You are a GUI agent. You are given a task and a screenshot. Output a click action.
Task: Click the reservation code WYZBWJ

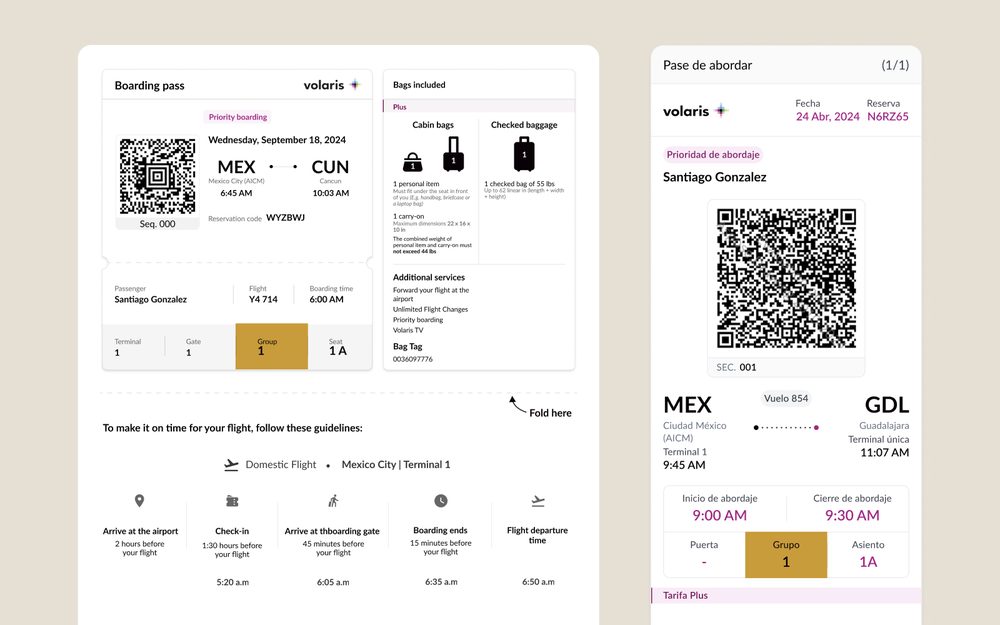click(285, 217)
